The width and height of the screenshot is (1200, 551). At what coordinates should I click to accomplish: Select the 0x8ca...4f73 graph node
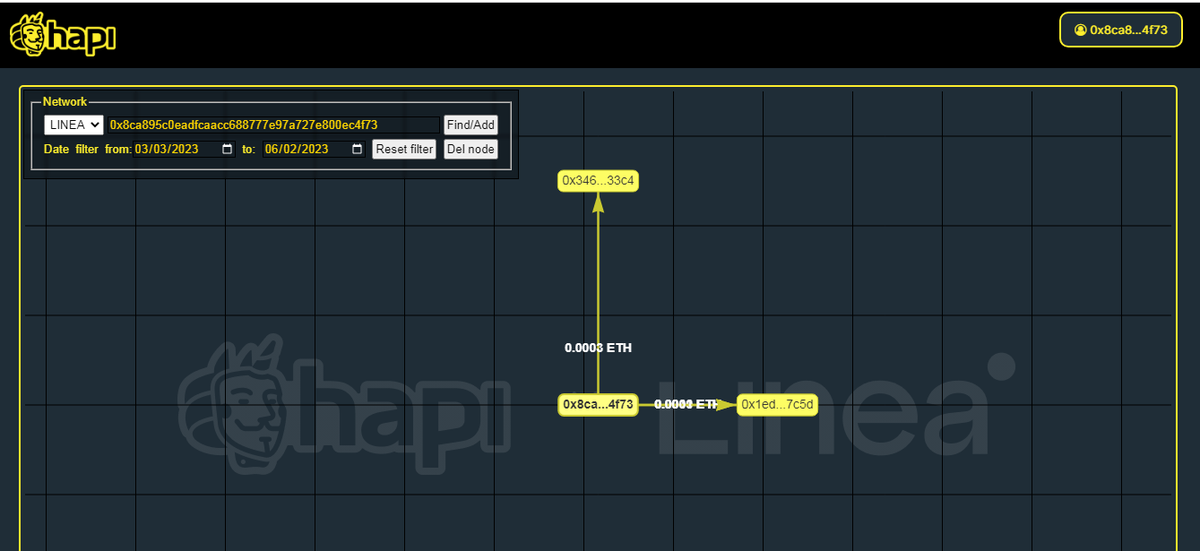click(598, 404)
